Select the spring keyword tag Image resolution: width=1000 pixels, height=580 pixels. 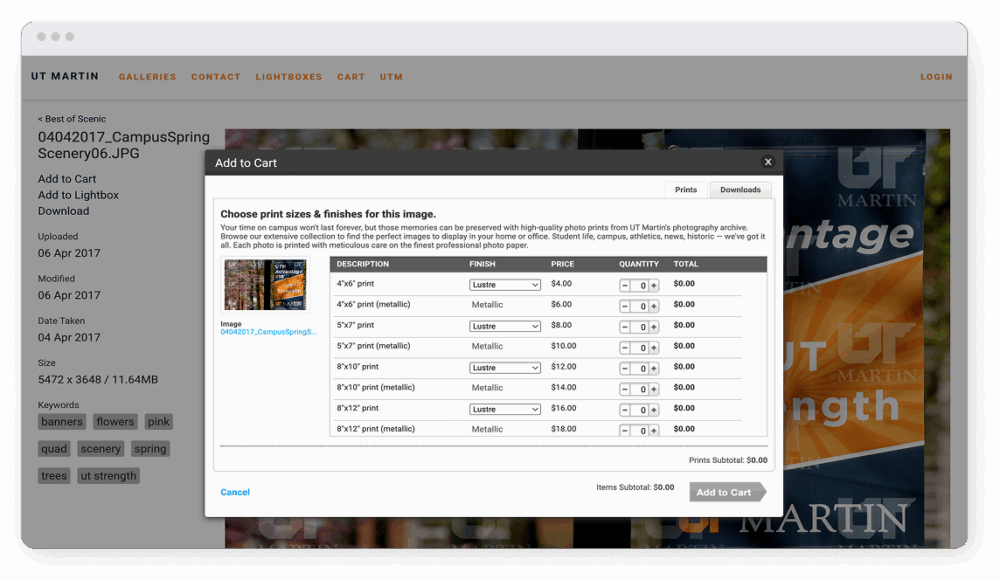coord(150,449)
